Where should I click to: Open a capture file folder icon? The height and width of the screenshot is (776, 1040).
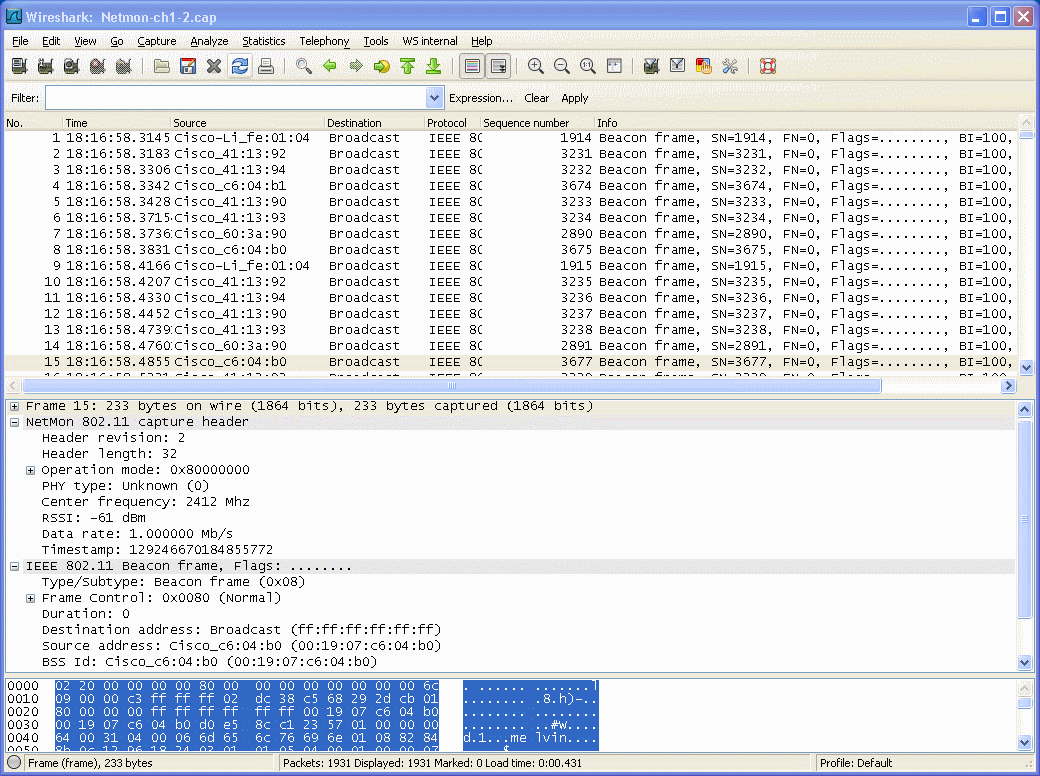point(162,66)
